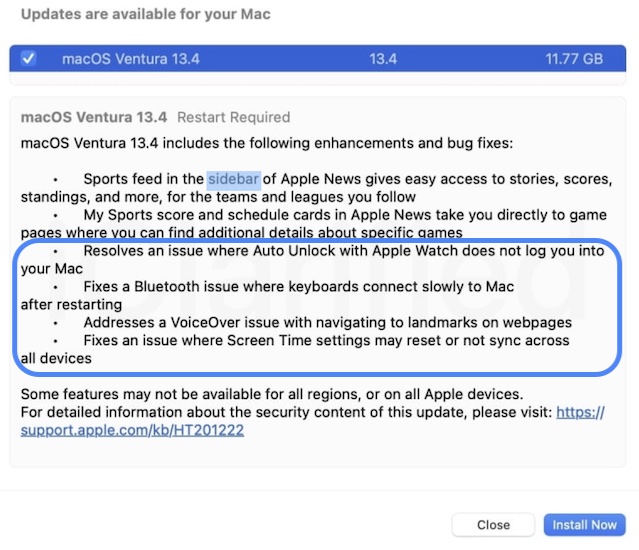Screen dimensions: 639x550
Task: Click the includes the following enhancements sentence
Action: [267, 143]
